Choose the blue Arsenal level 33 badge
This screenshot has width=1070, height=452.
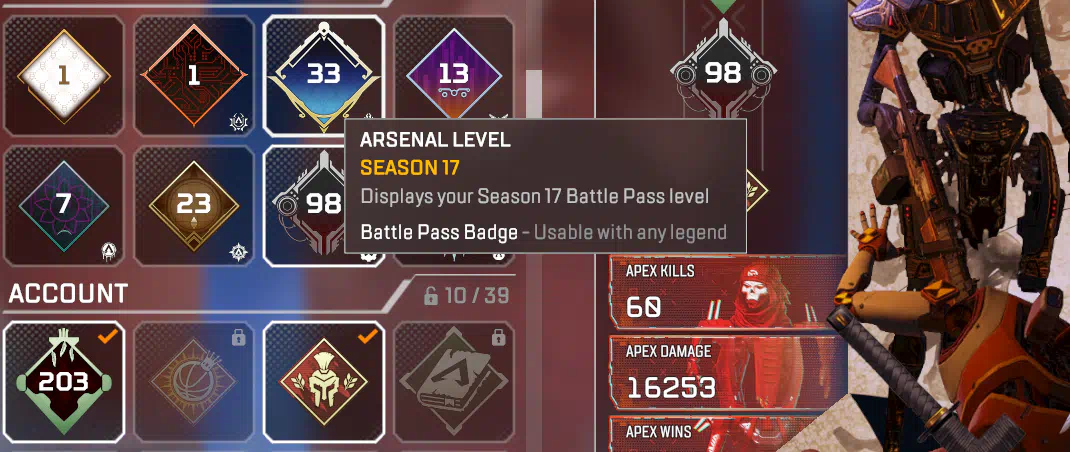(x=323, y=76)
